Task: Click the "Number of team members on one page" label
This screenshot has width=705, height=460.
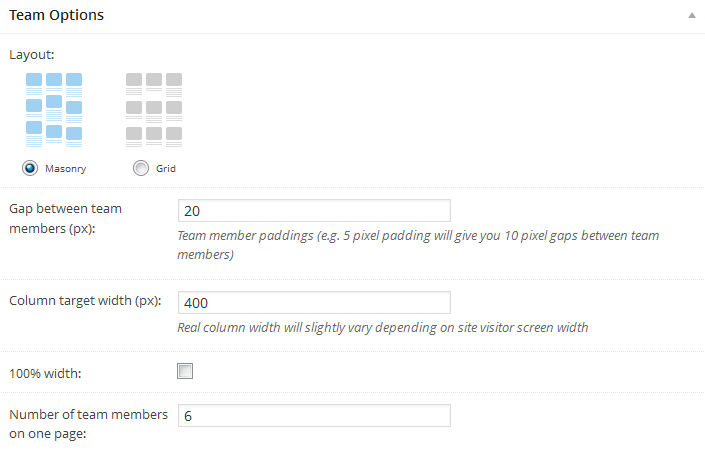Action: tap(88, 423)
